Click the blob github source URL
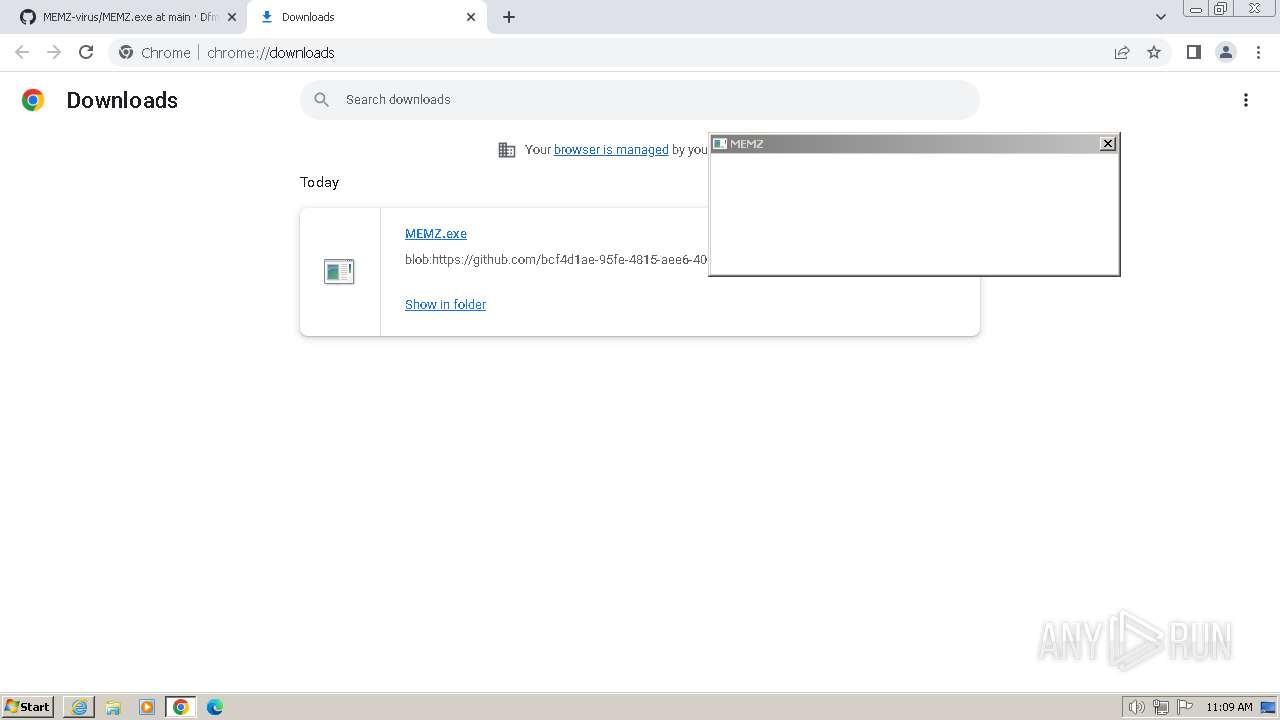1280x720 pixels. [x=556, y=260]
